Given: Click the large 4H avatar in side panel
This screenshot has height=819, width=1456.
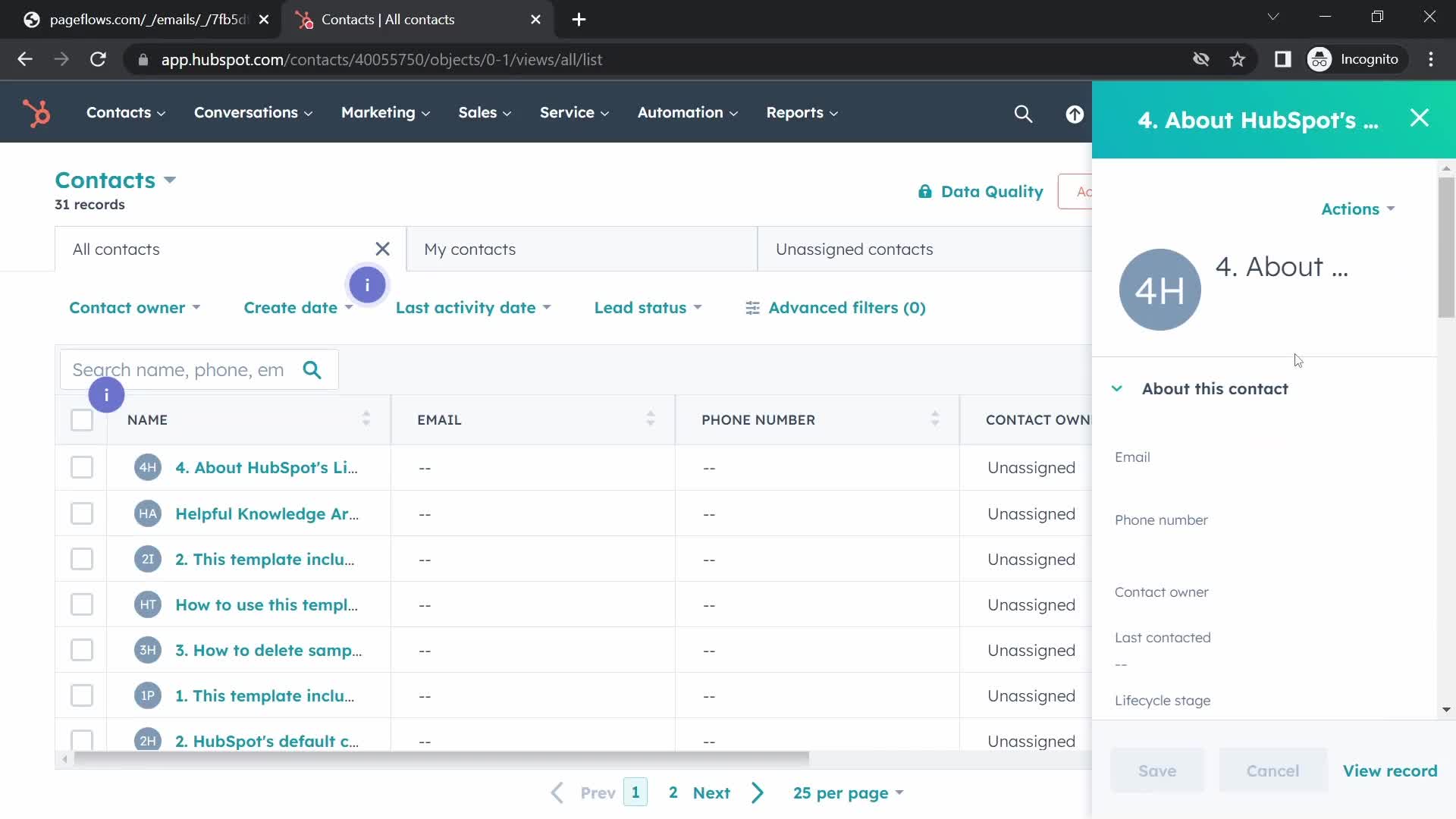Looking at the screenshot, I should pos(1159,290).
